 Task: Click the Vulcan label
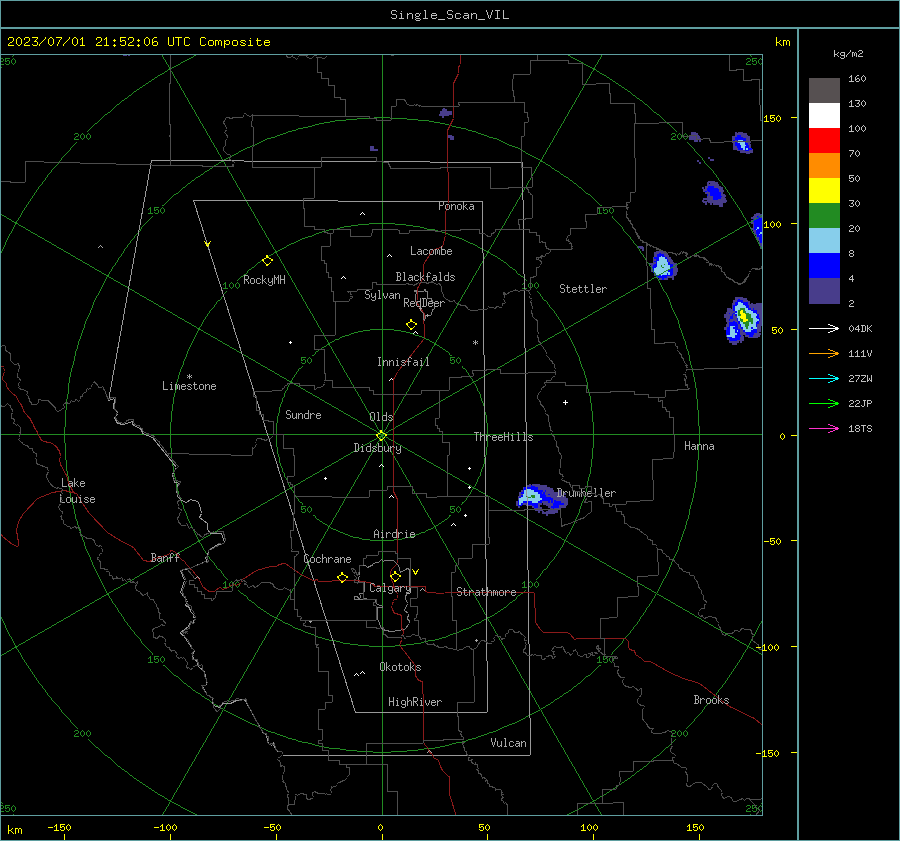tap(508, 743)
